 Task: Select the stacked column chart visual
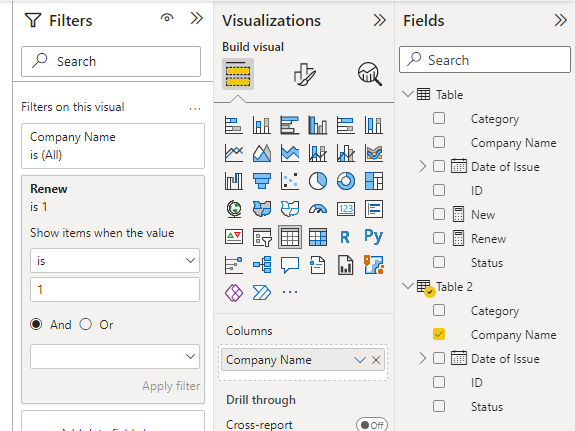[x=262, y=125]
